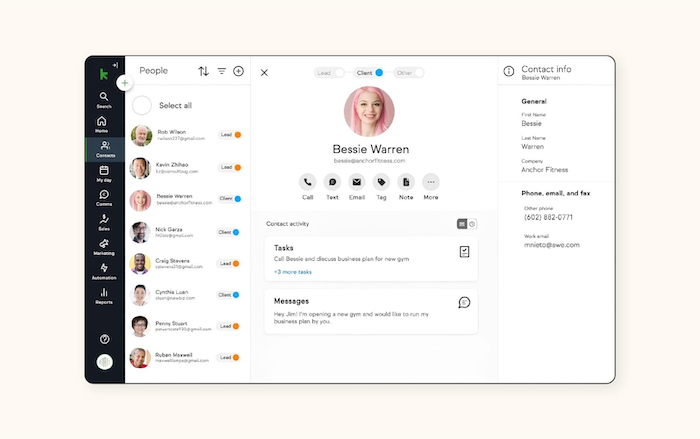700x439 pixels.
Task: Click the Text message icon
Action: point(332,182)
